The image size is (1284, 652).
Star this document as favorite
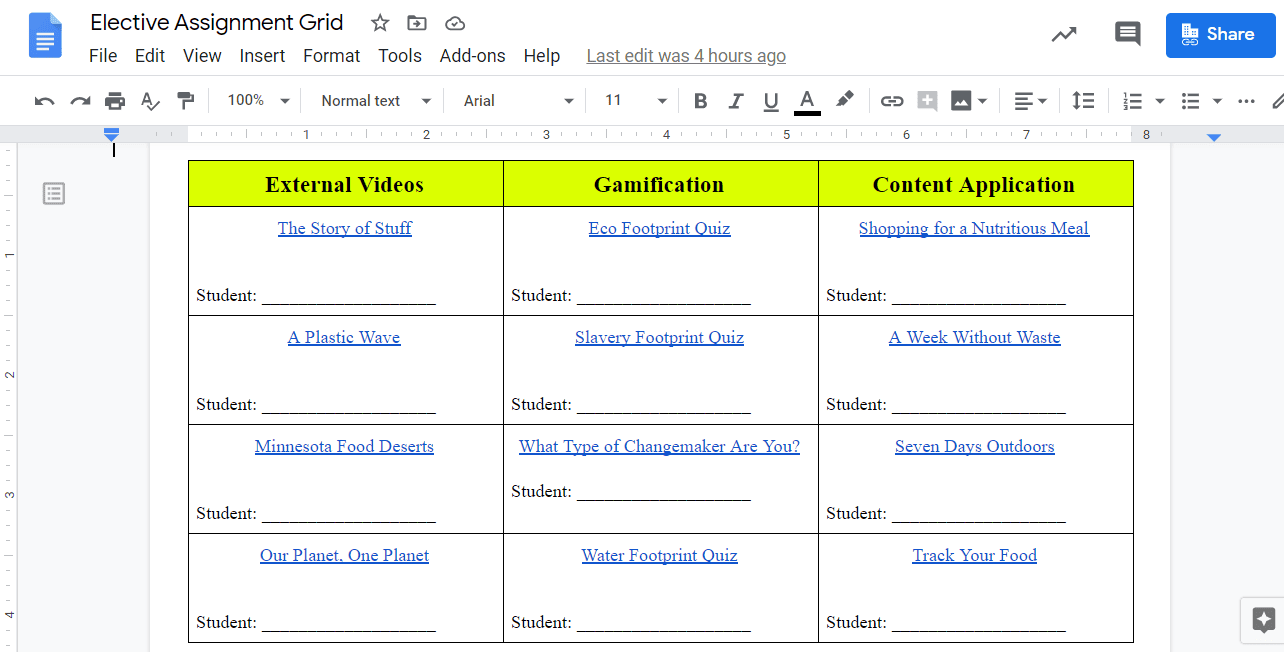coord(380,23)
